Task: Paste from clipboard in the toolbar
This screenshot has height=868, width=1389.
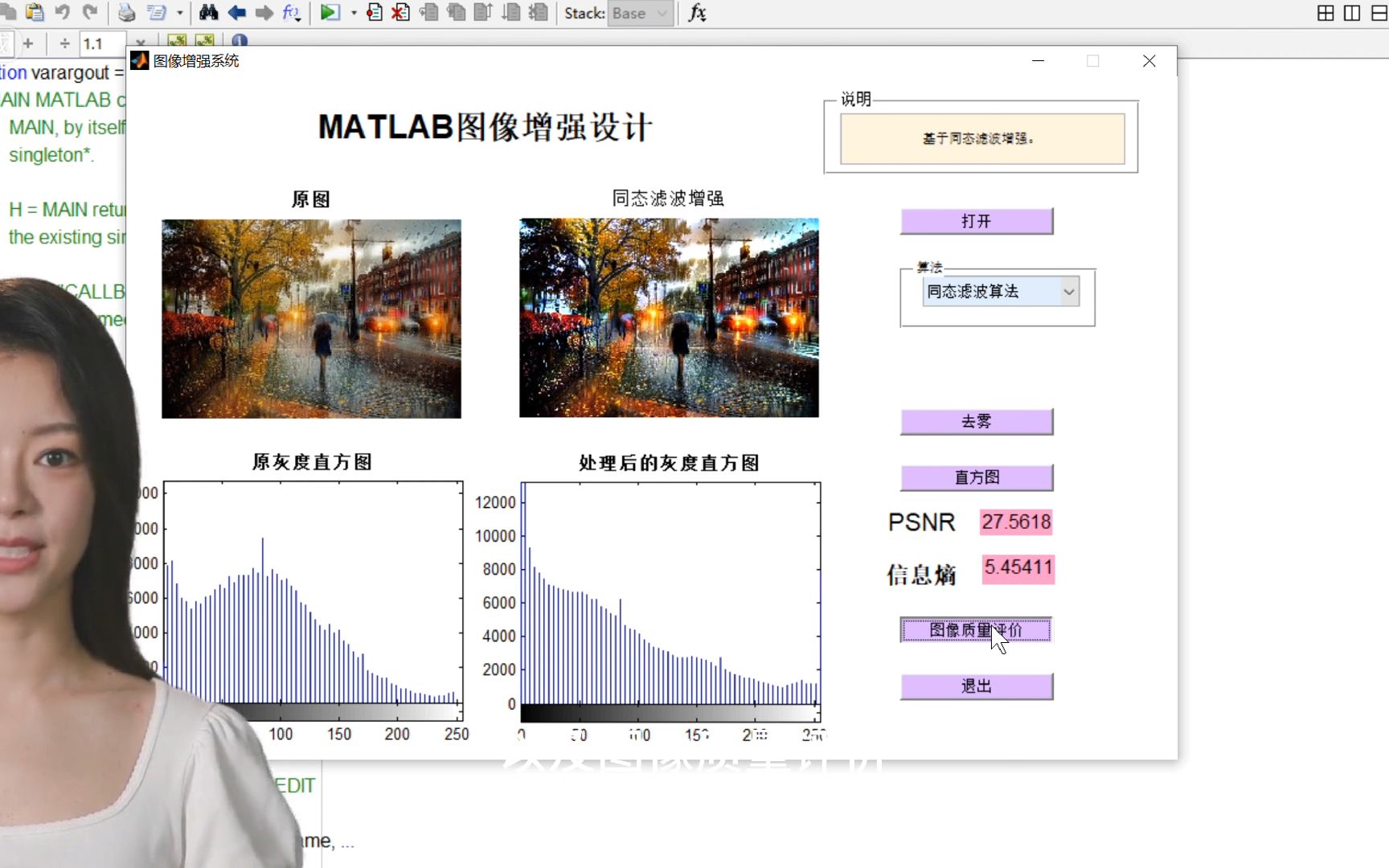Action: point(35,13)
